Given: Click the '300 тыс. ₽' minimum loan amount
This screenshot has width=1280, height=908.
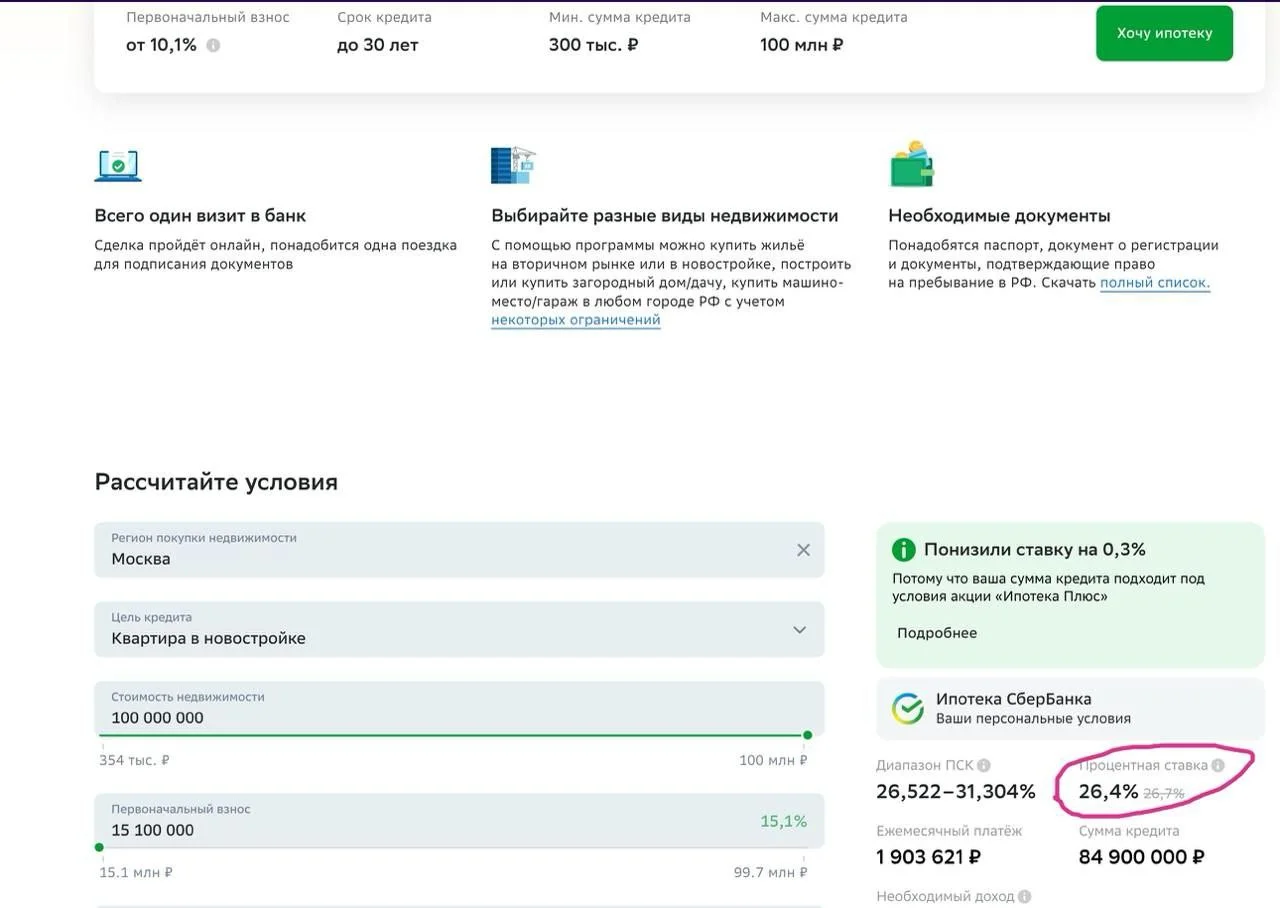Looking at the screenshot, I should (x=594, y=45).
